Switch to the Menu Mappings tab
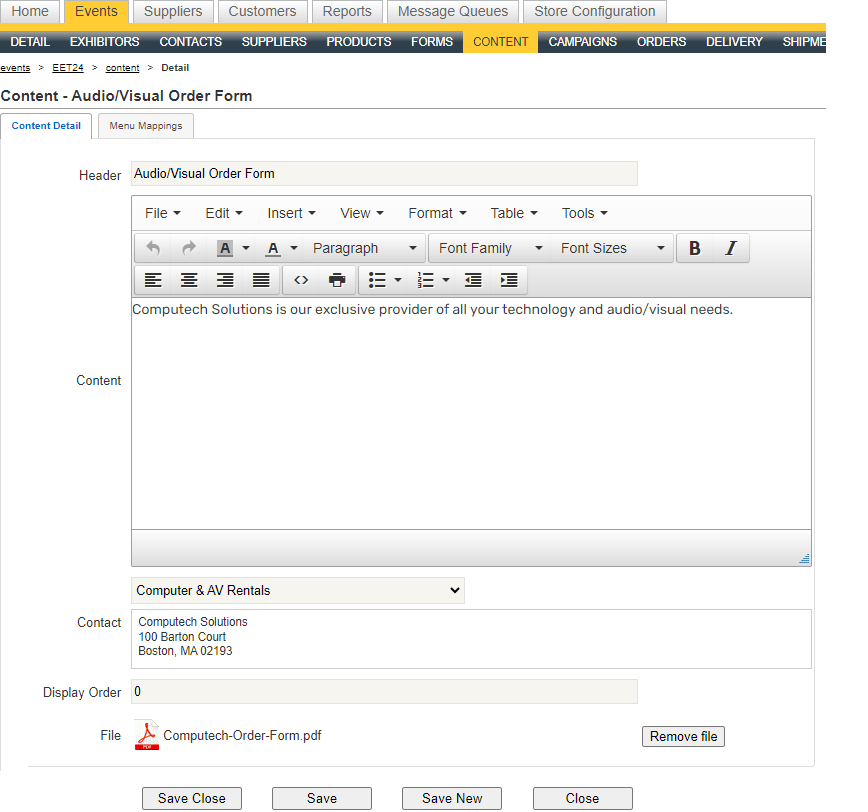868x812 pixels. (145, 126)
